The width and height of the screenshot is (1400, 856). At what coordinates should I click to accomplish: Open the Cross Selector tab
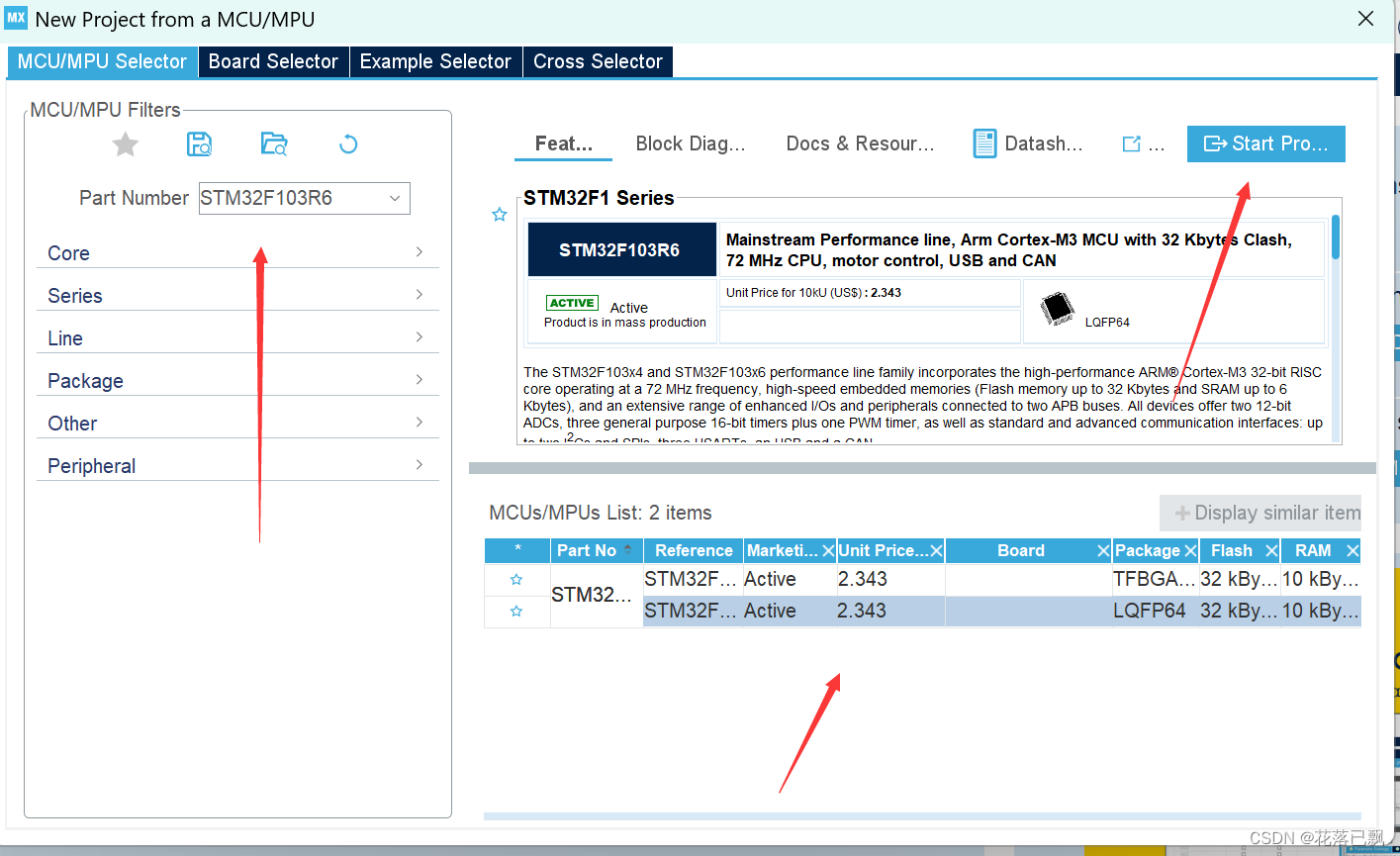click(x=598, y=61)
